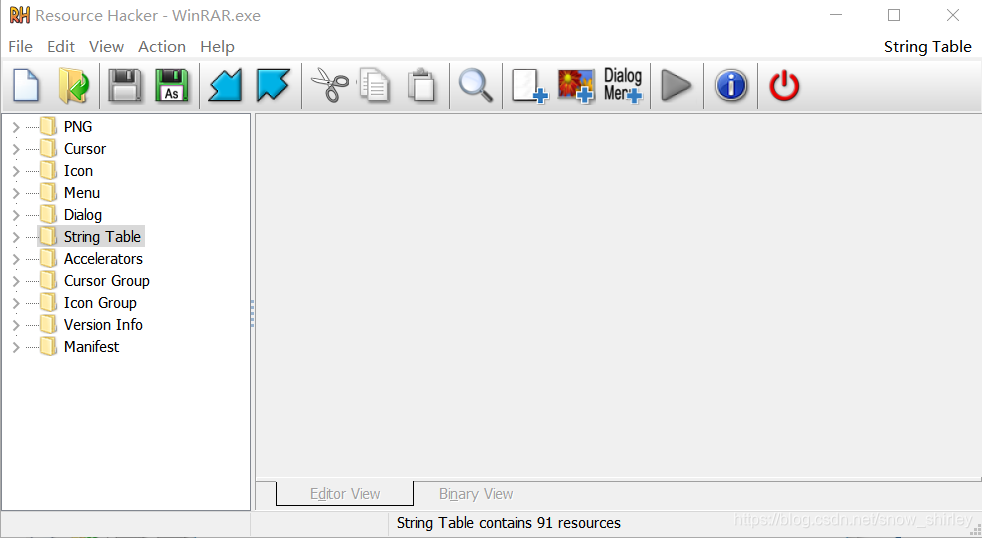
Task: Click the Cut scissors icon
Action: pos(329,86)
